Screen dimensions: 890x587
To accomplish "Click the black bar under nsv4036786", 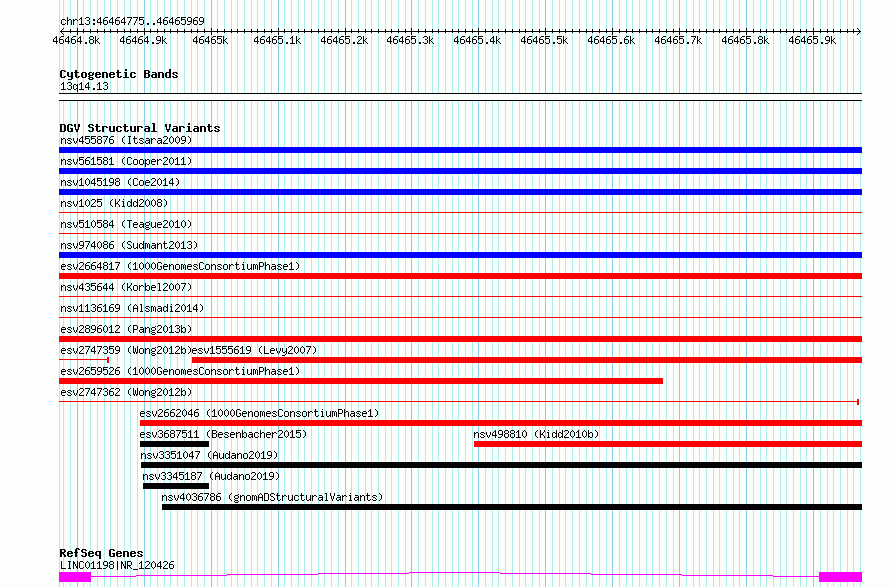I will pyautogui.click(x=512, y=507).
